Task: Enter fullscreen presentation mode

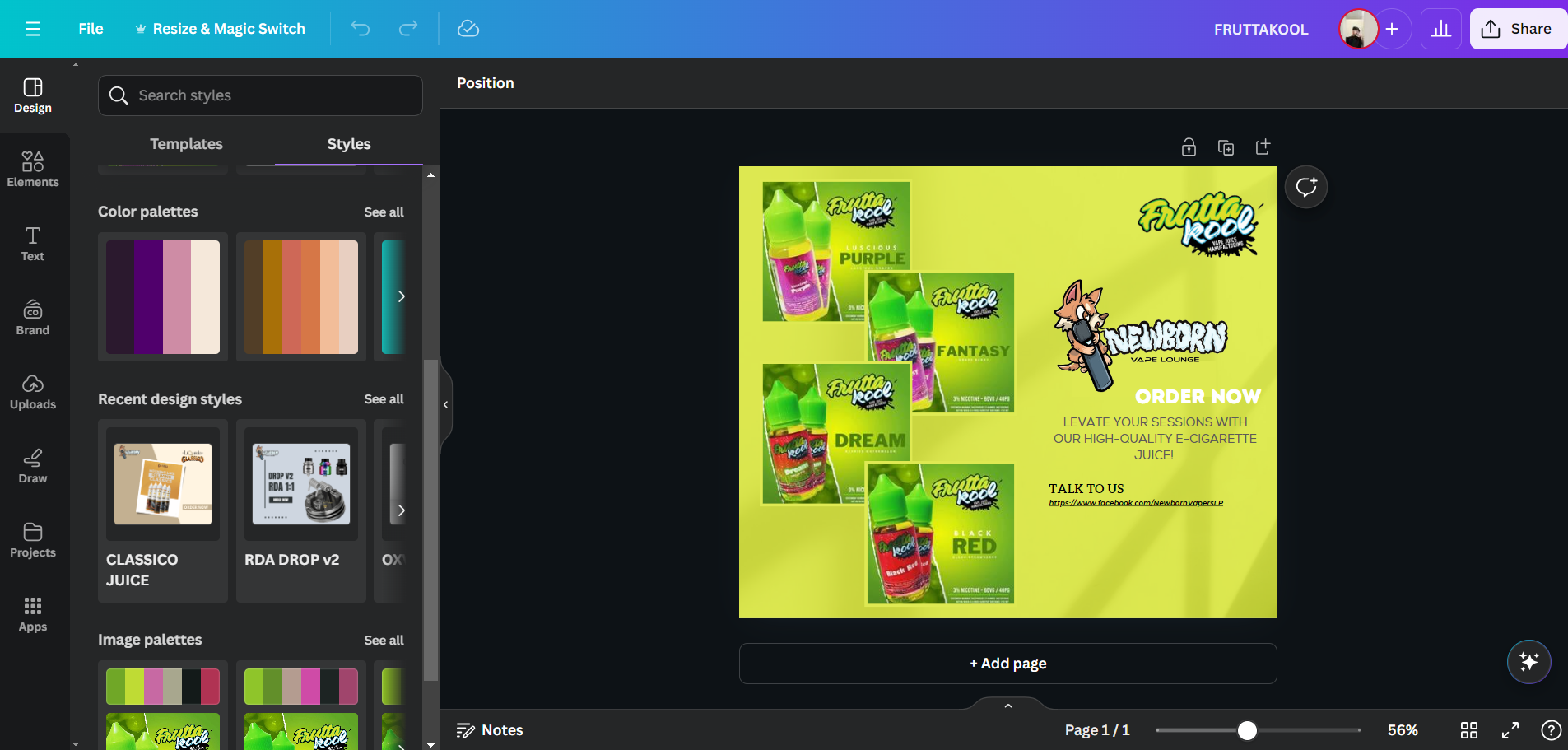Action: click(x=1510, y=730)
